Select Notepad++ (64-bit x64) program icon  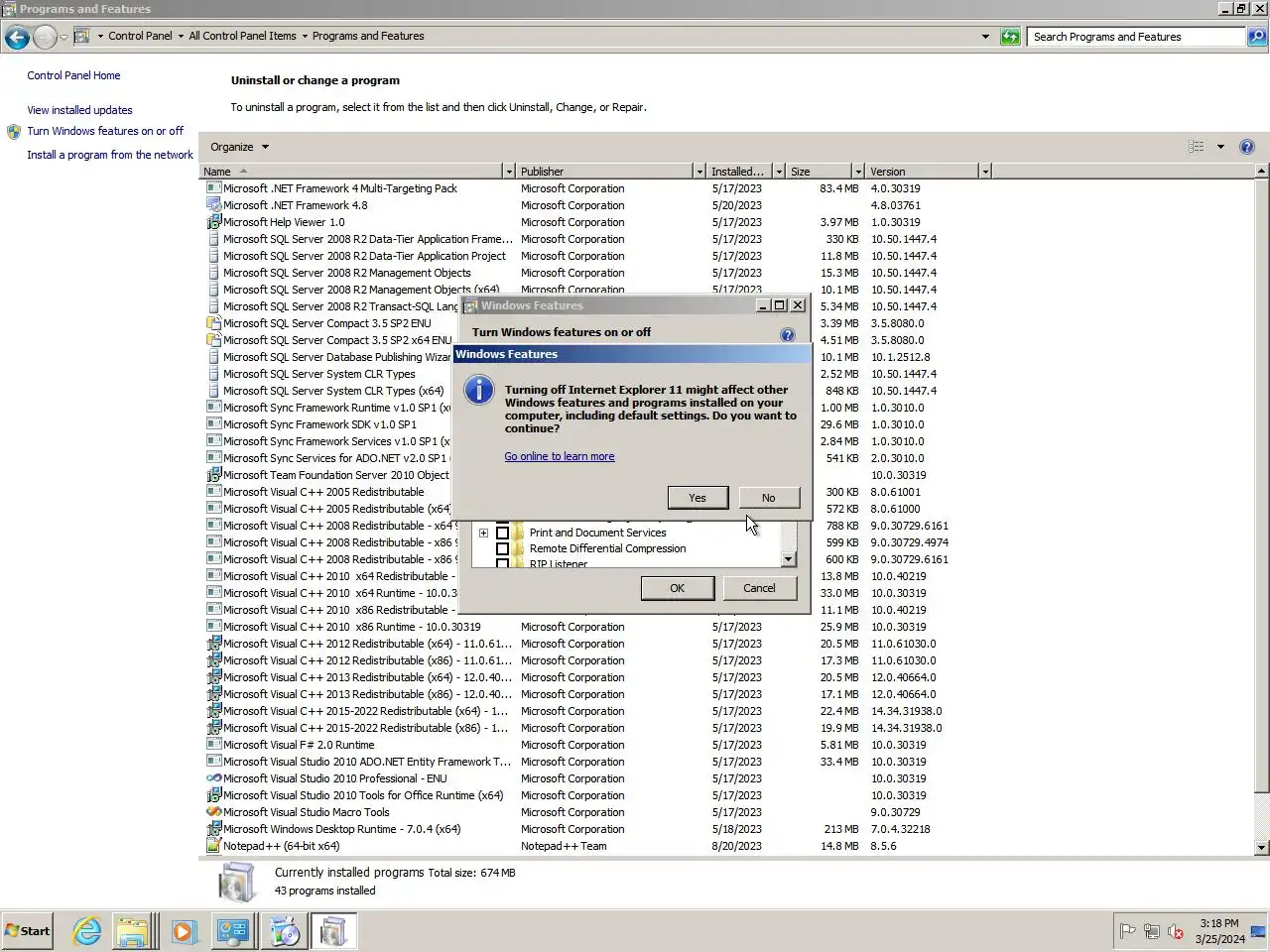[x=213, y=846]
